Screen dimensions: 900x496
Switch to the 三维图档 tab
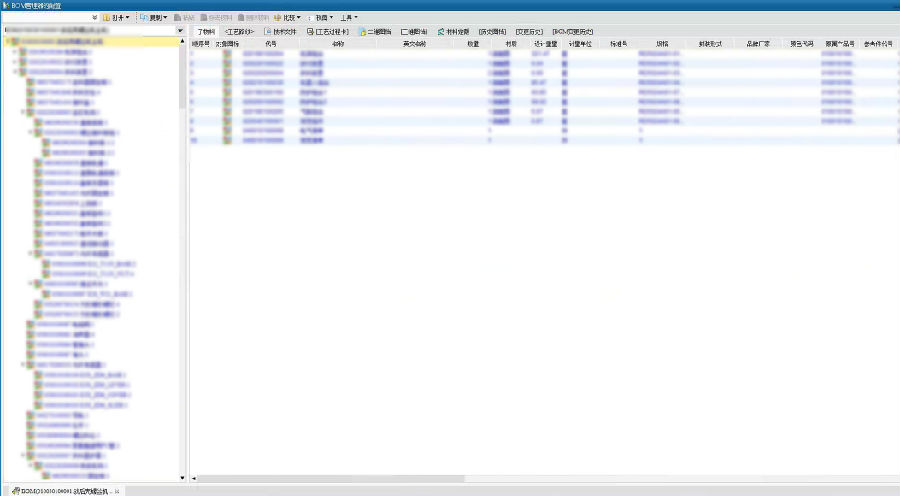414,32
